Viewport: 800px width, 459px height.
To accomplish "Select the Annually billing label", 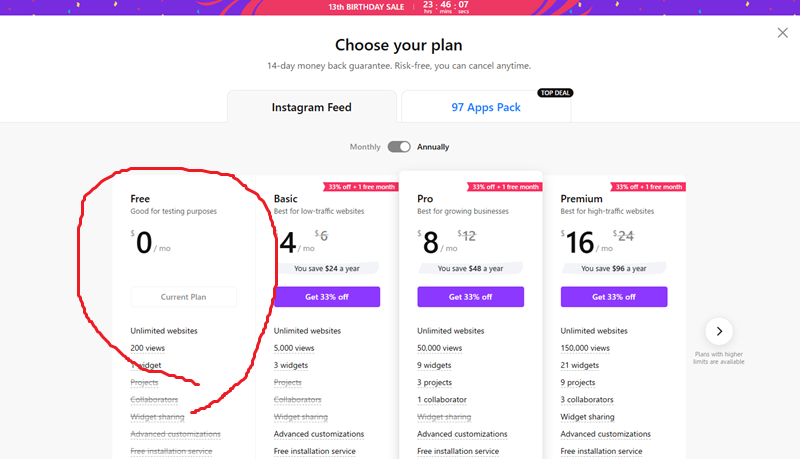I will click(433, 147).
